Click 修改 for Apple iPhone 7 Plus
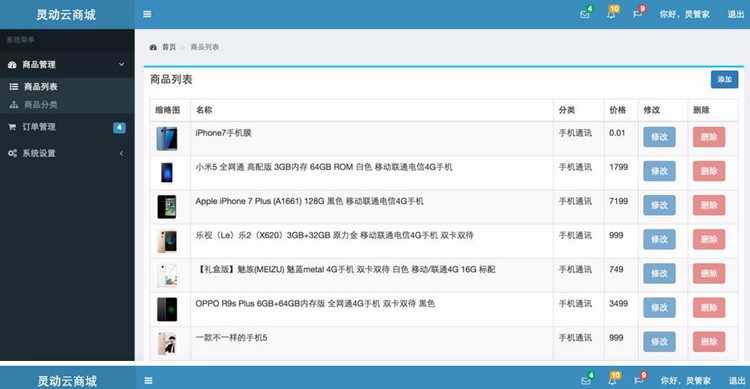 tap(659, 205)
